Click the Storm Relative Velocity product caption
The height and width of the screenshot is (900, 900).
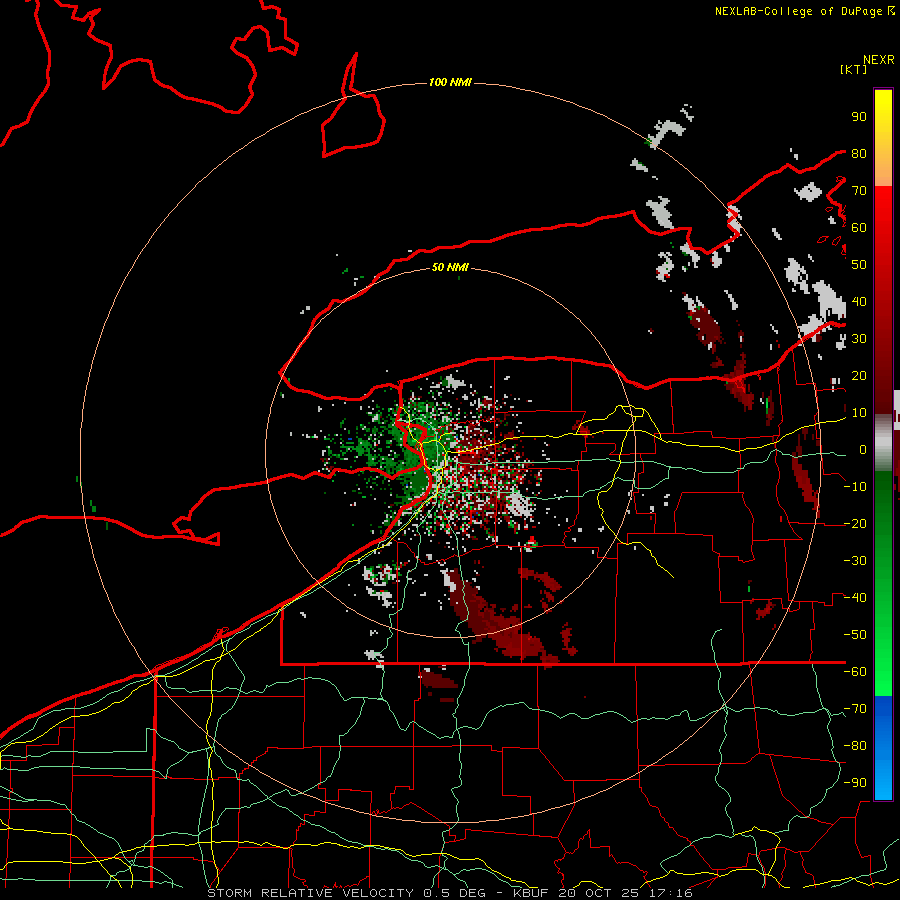tap(450, 893)
